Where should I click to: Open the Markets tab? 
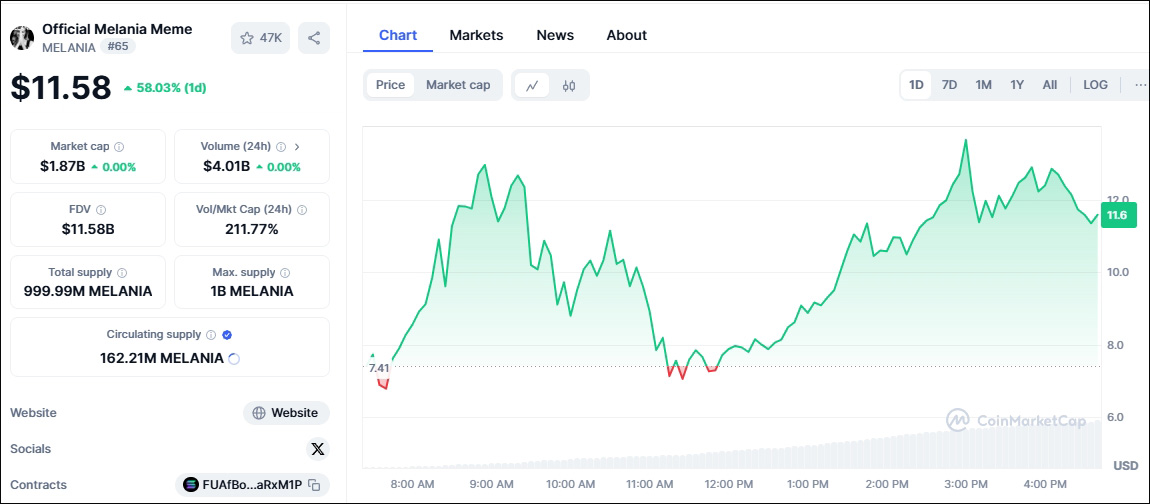coord(476,35)
